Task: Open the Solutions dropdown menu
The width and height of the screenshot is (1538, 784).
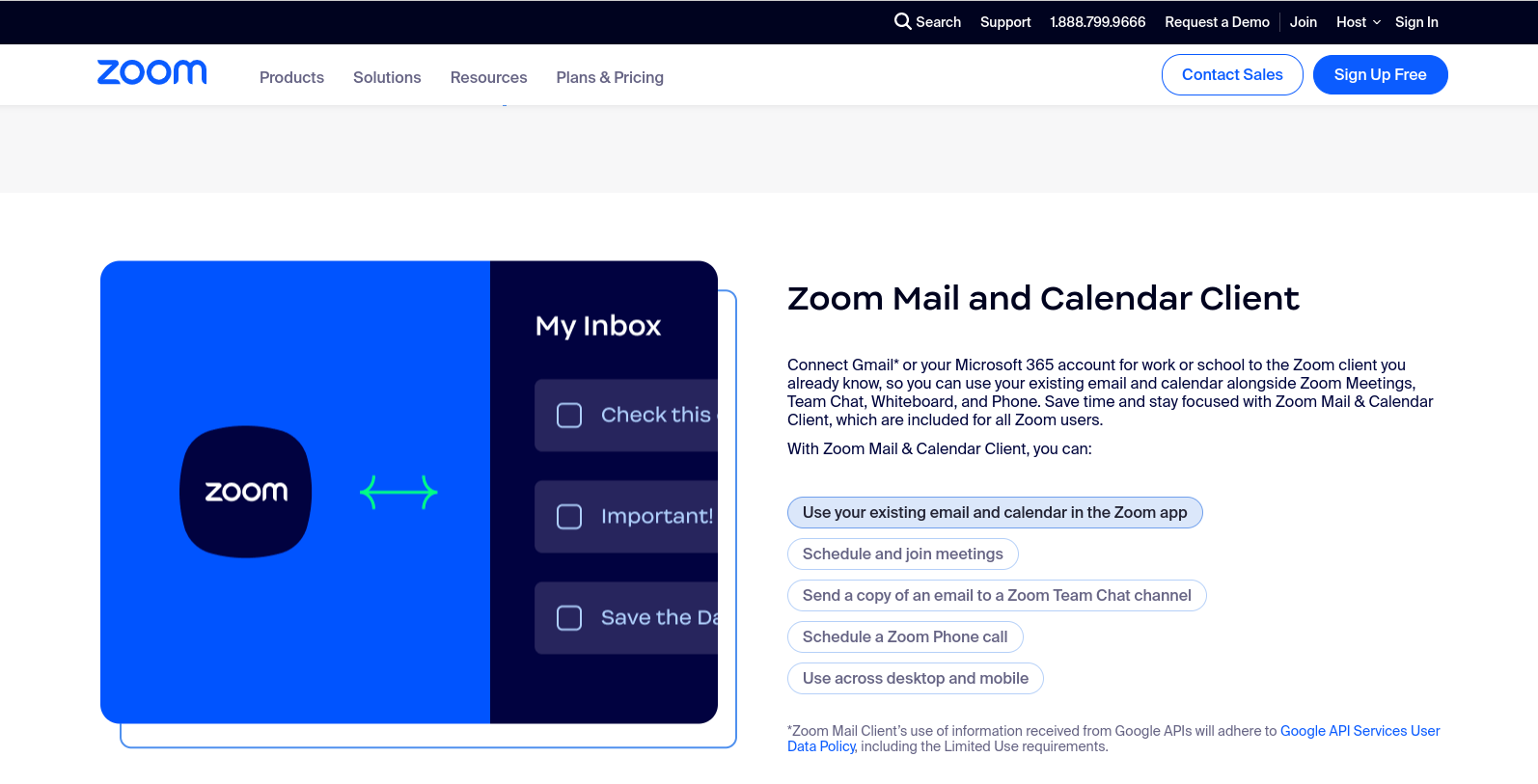Action: [387, 77]
